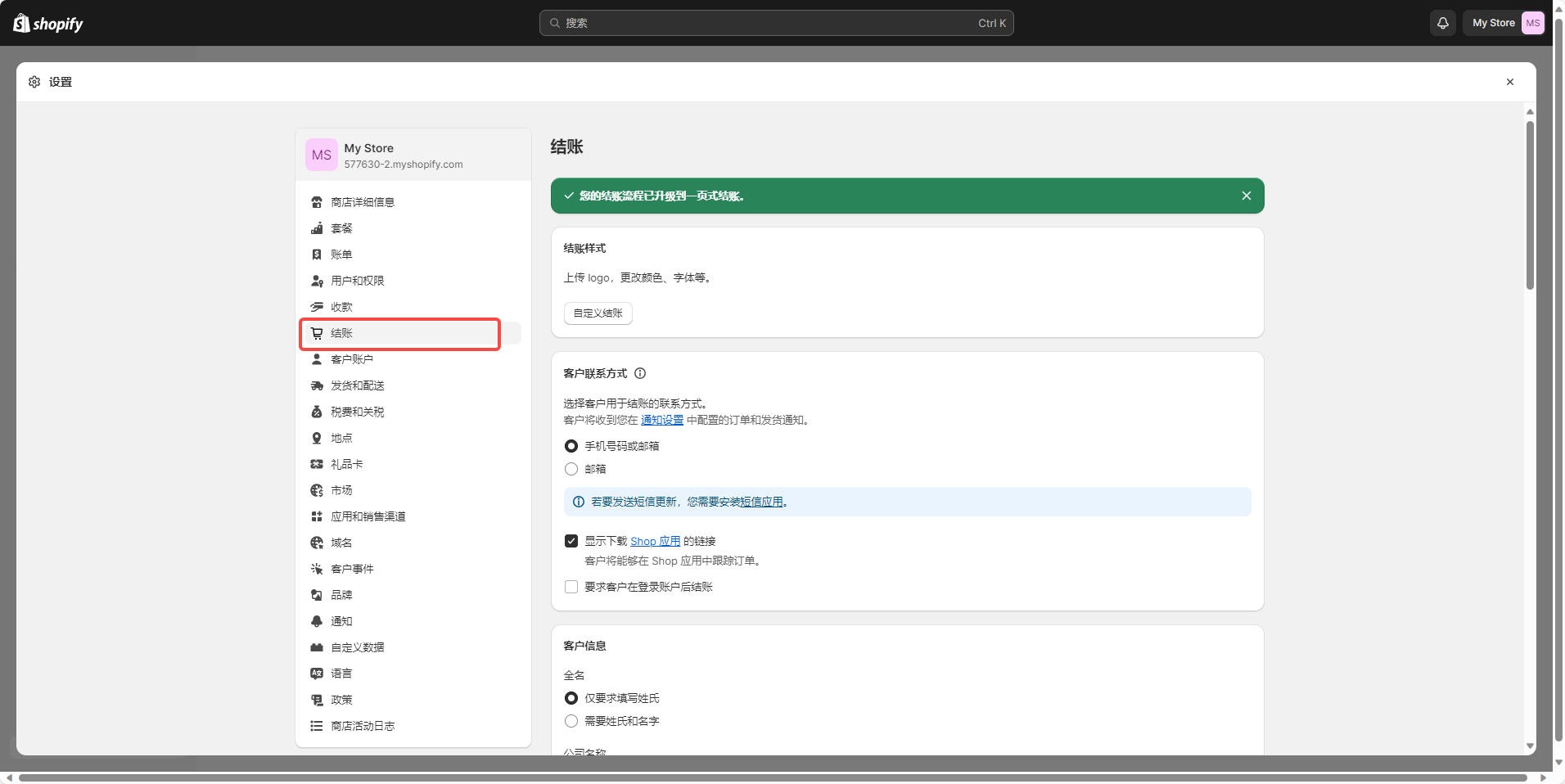Click the 客户事件 icon
The height and width of the screenshot is (784, 1565).
coord(317,569)
